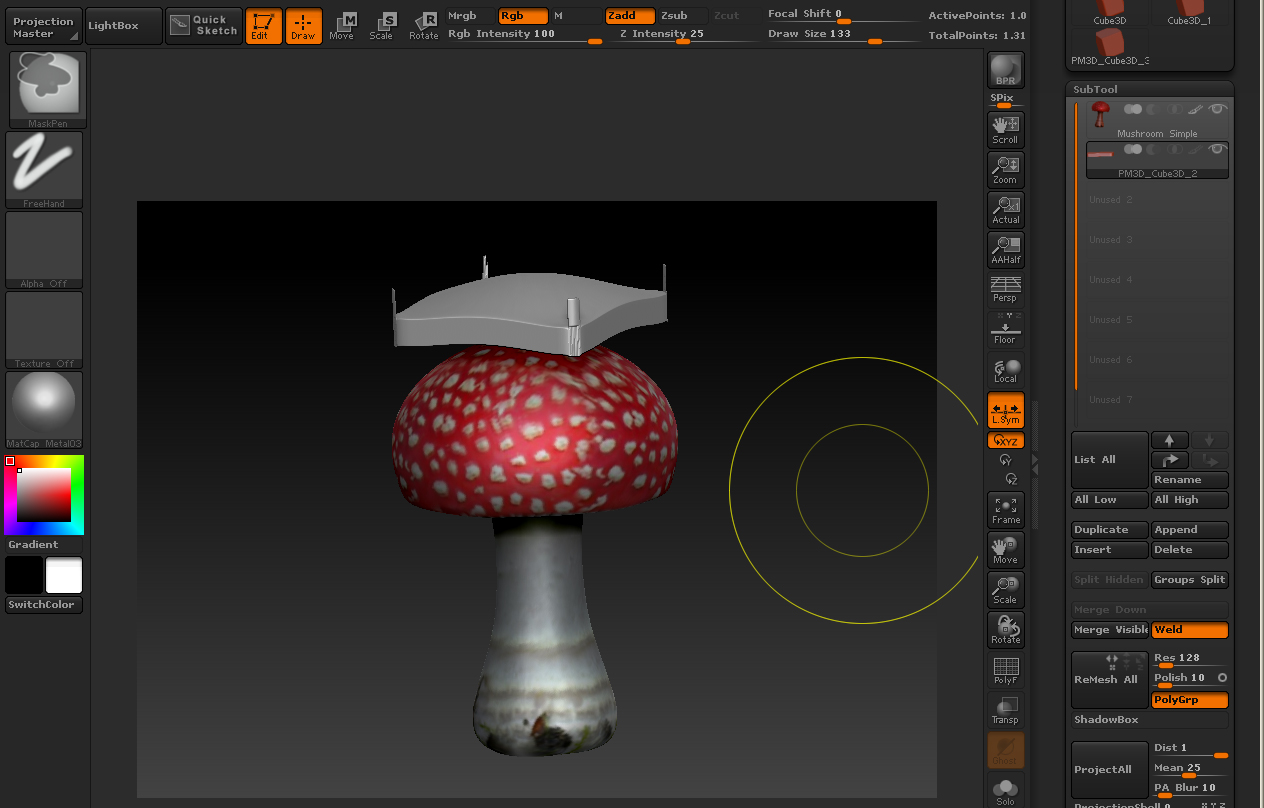The width and height of the screenshot is (1264, 808).
Task: Toggle Edit mode button
Action: (263, 26)
